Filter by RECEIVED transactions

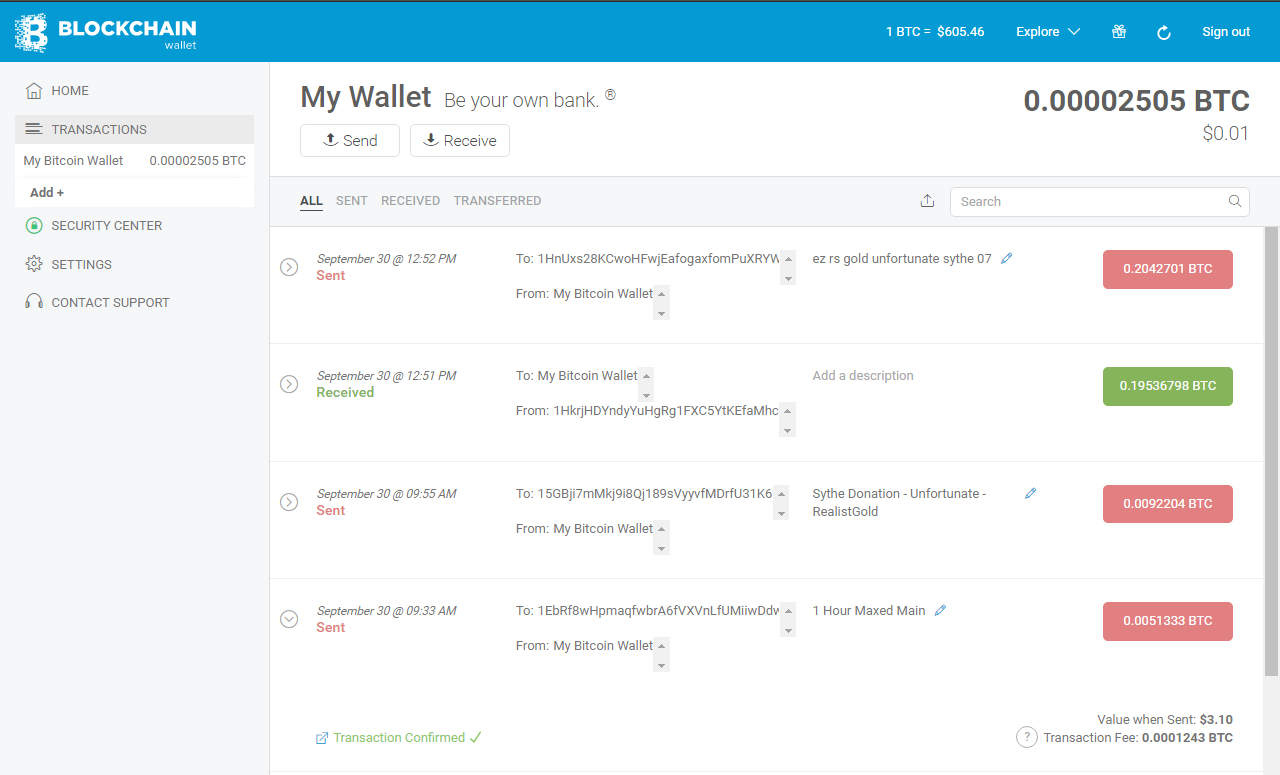coord(410,201)
